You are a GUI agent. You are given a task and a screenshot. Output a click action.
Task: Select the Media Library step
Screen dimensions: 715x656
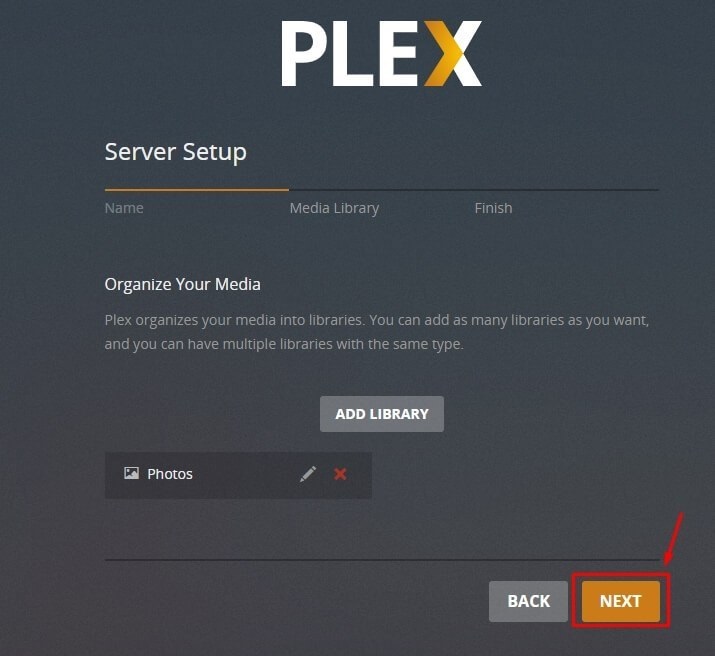[334, 208]
